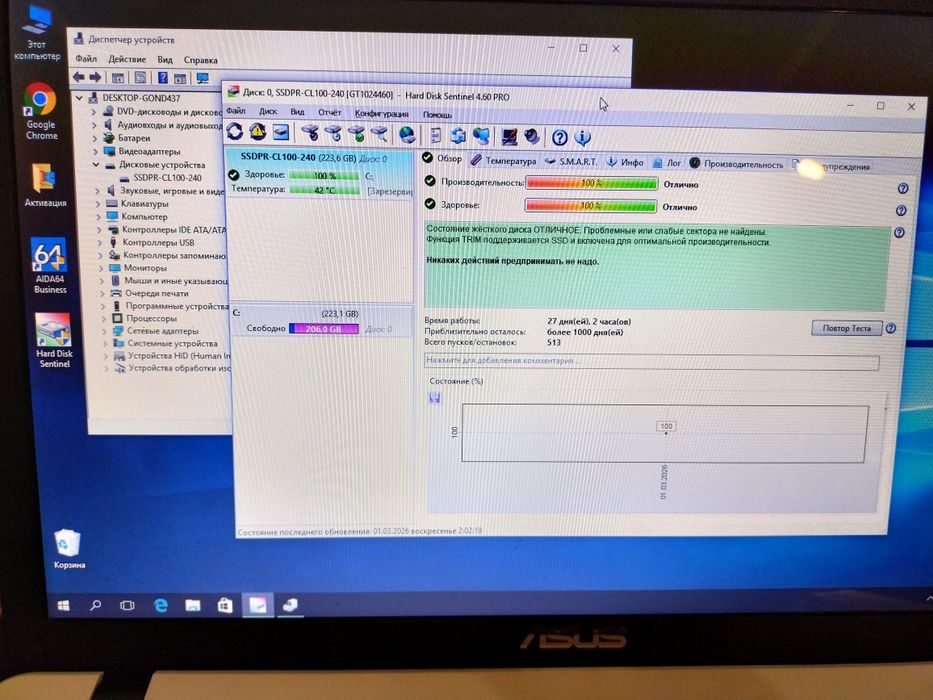Open File Explorer from taskbar
The height and width of the screenshot is (700, 933).
[x=192, y=605]
